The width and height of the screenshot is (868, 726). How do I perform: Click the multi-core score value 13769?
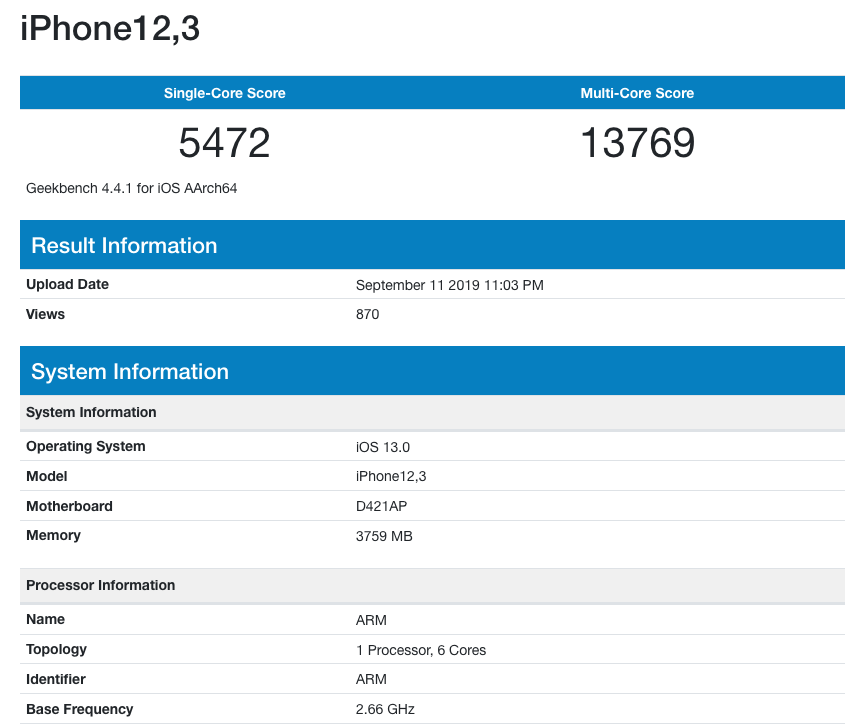pos(637,143)
